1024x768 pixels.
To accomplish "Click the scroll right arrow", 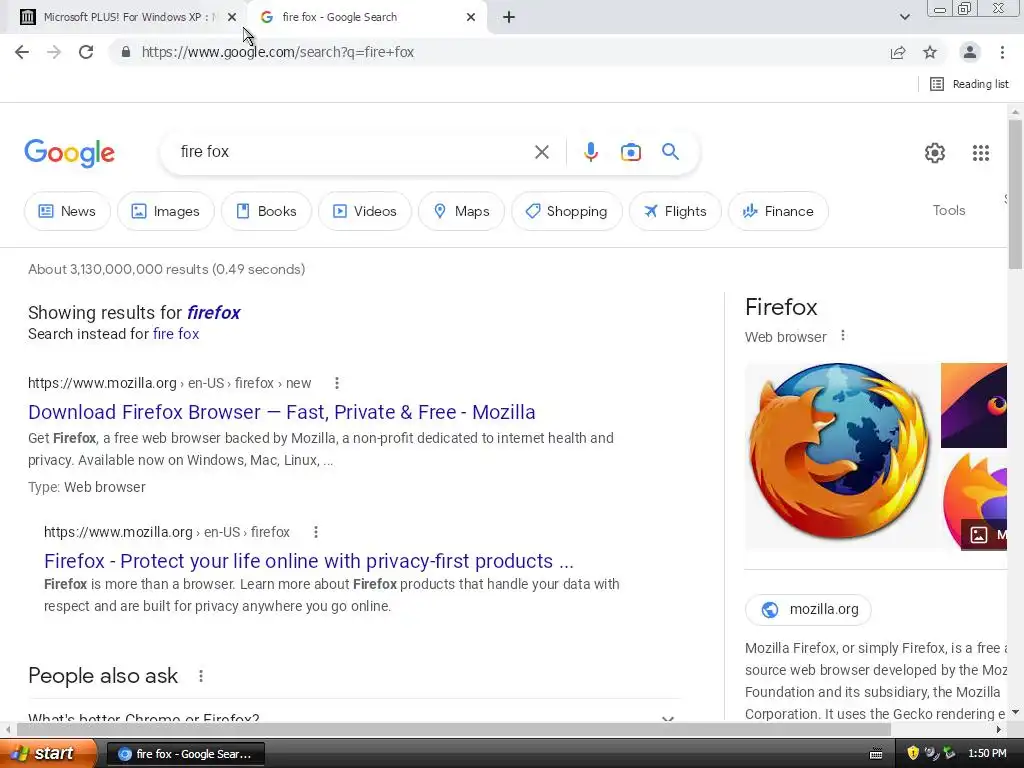I will (999, 729).
